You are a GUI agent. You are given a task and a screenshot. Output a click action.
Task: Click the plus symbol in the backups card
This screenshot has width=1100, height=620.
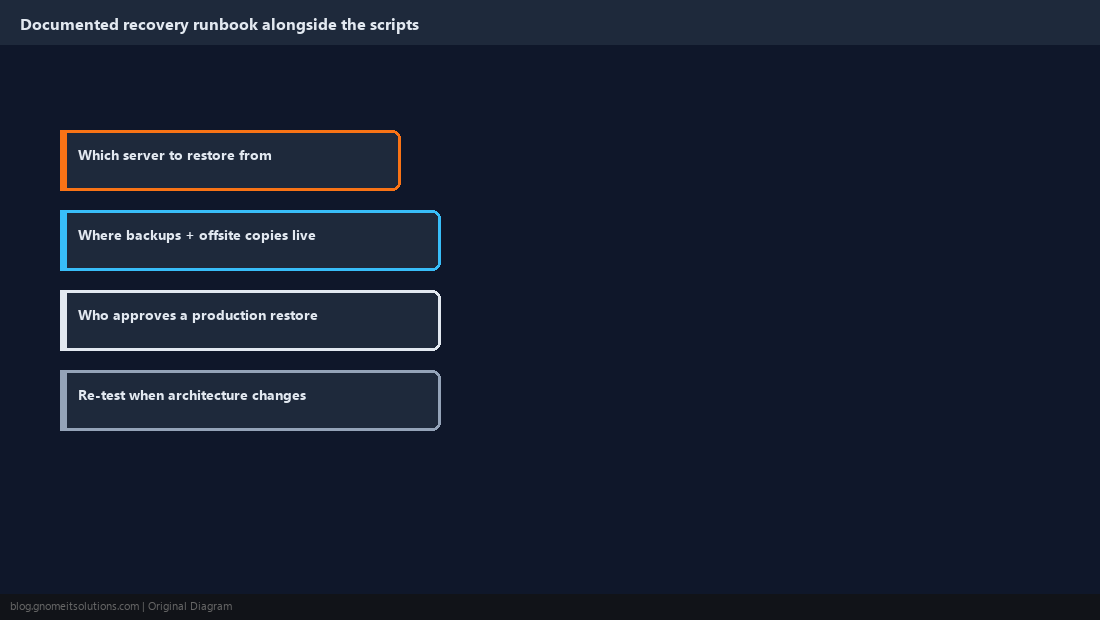pos(190,236)
